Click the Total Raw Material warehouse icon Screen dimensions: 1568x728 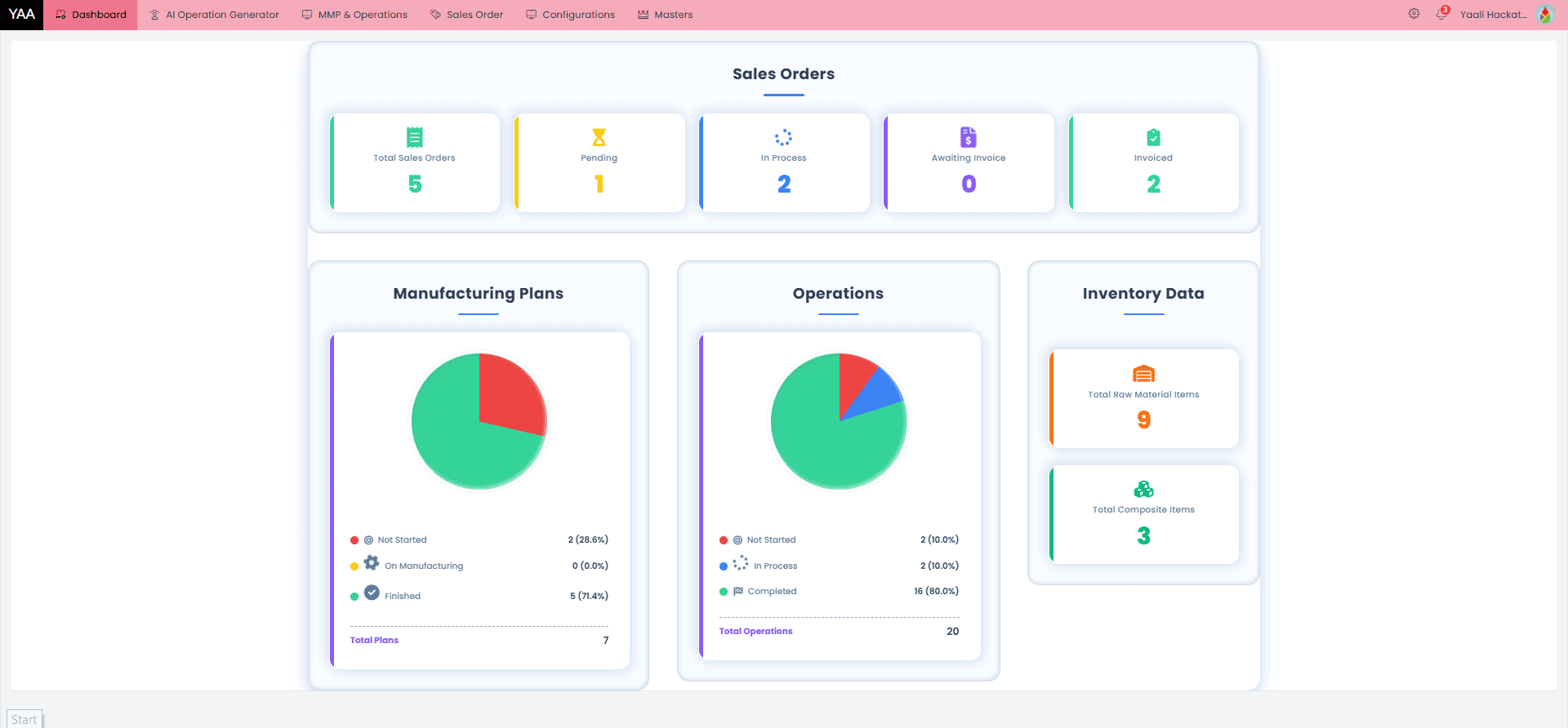coord(1143,374)
